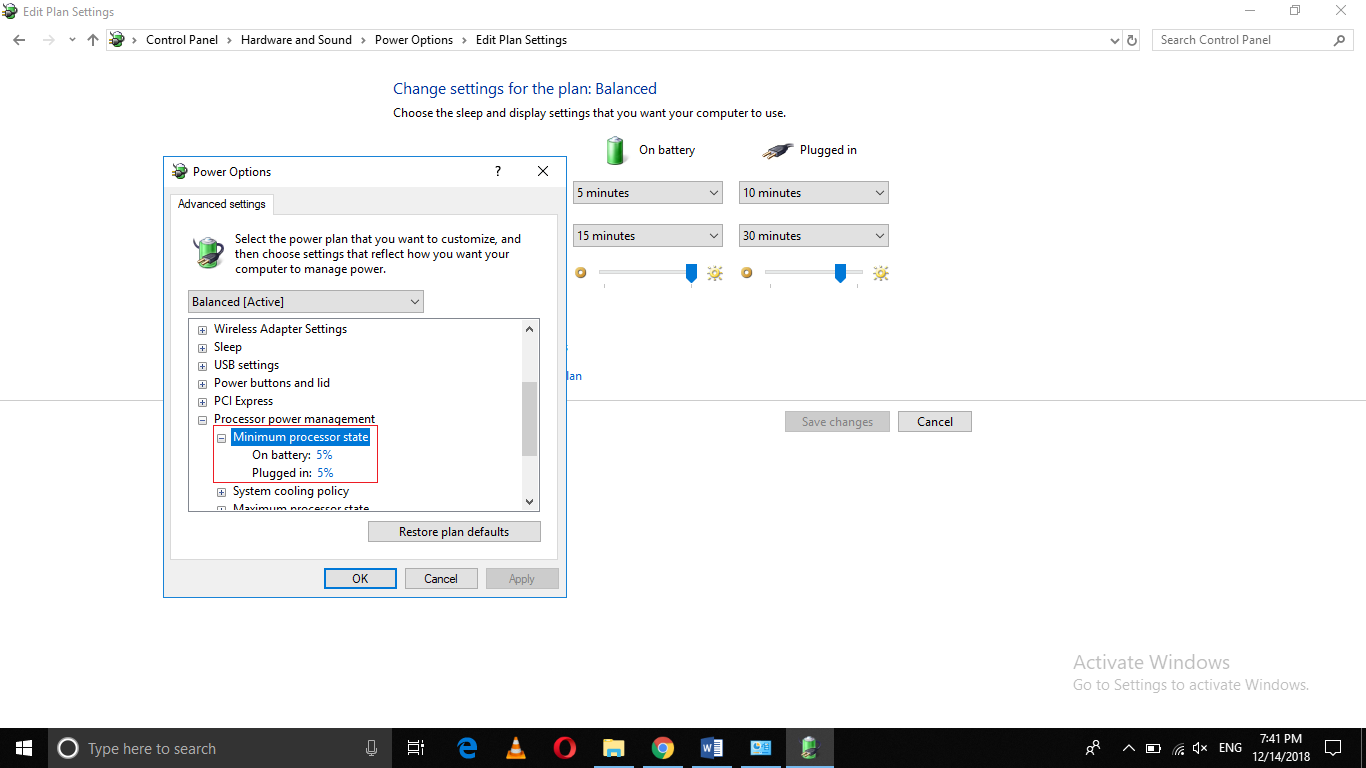Click Restore plan defaults
Image resolution: width=1366 pixels, height=768 pixels.
454,531
